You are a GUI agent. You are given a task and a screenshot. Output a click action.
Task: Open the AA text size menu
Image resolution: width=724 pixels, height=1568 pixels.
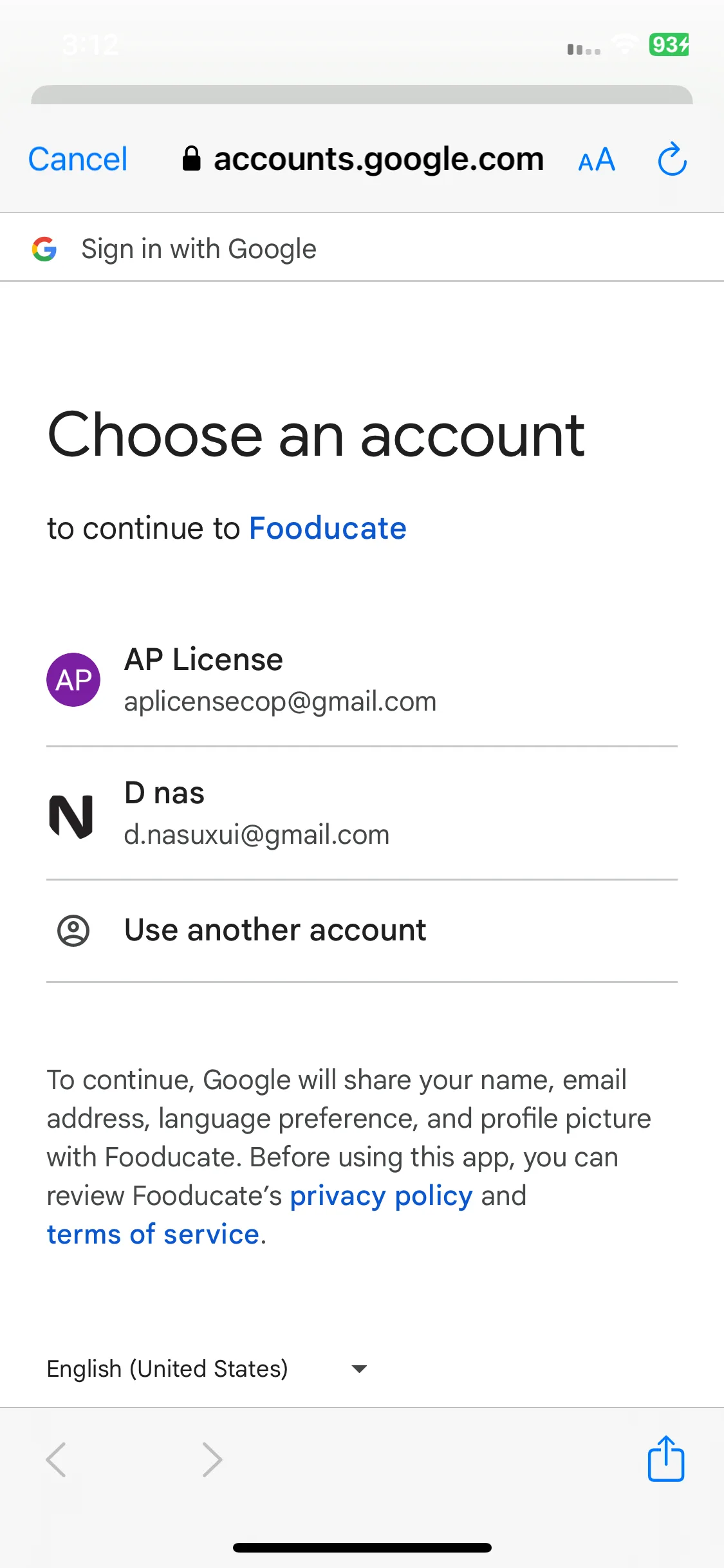point(597,160)
